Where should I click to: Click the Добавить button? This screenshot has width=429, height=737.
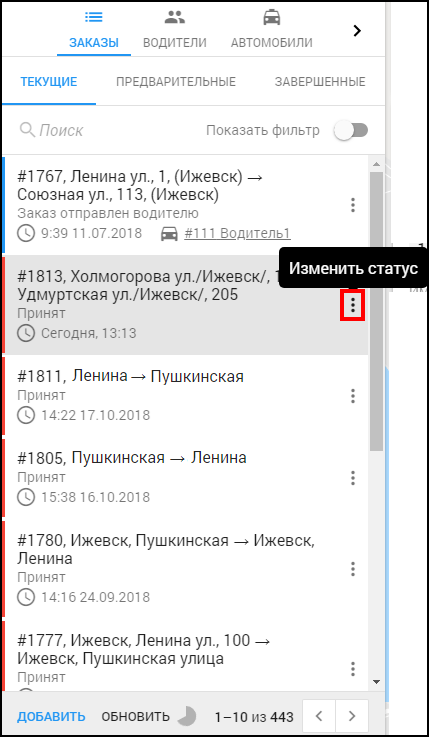[52, 717]
